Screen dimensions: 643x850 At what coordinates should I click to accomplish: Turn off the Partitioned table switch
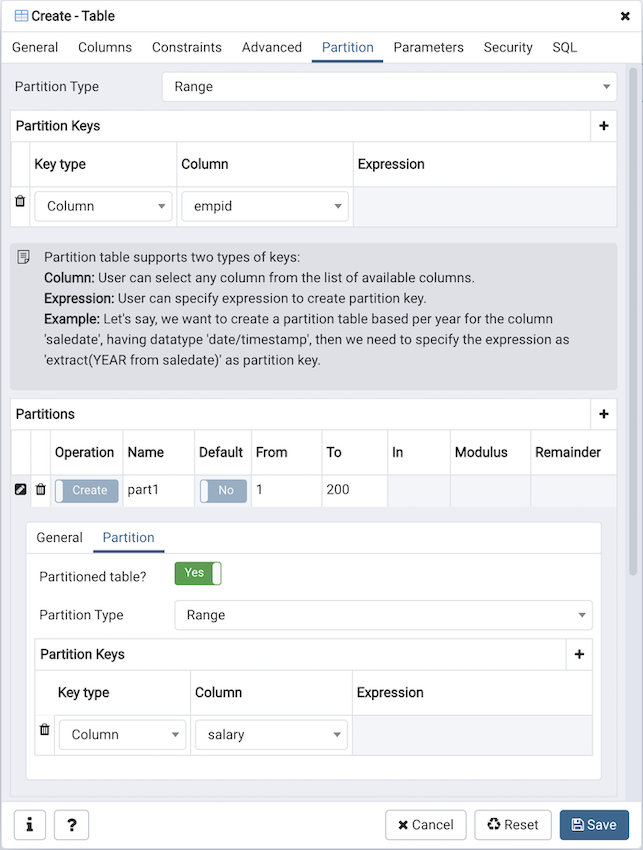[198, 573]
